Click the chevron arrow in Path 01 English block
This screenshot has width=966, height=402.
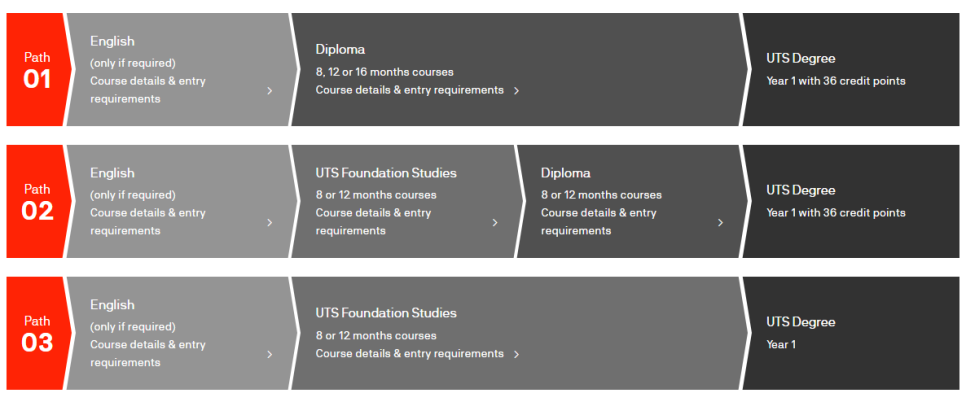269,91
